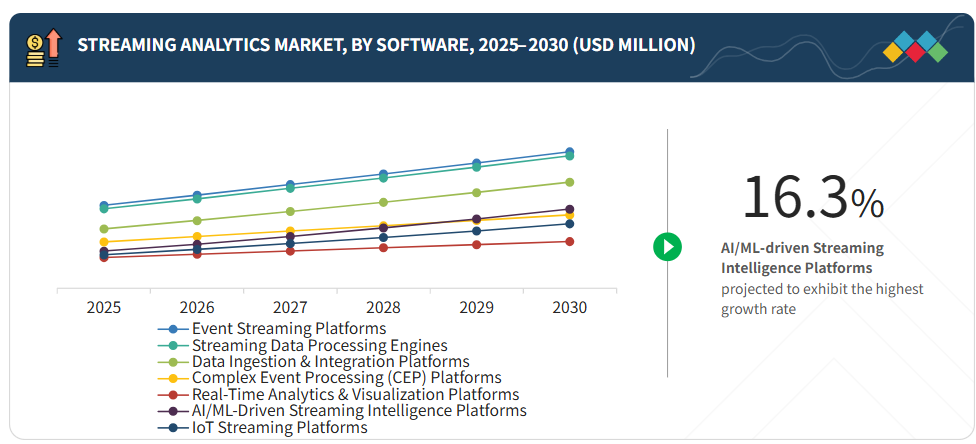Click the chart title heading text

tap(386, 45)
